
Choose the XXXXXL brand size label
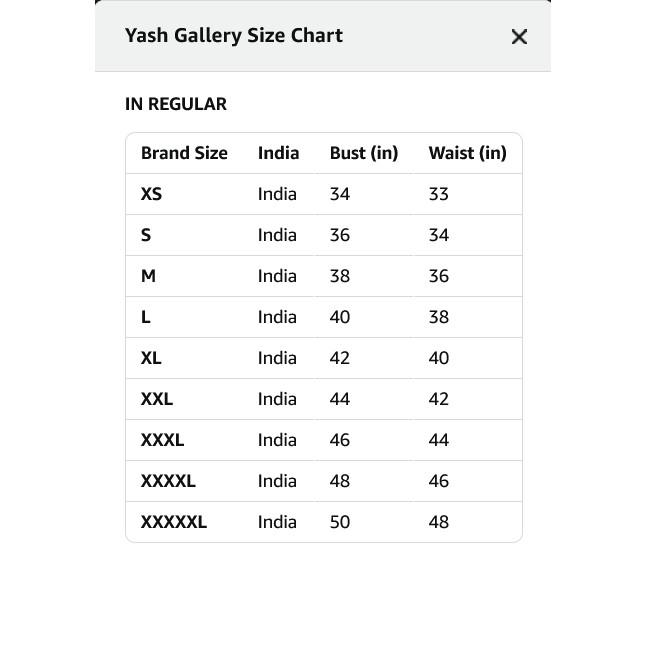pos(174,522)
